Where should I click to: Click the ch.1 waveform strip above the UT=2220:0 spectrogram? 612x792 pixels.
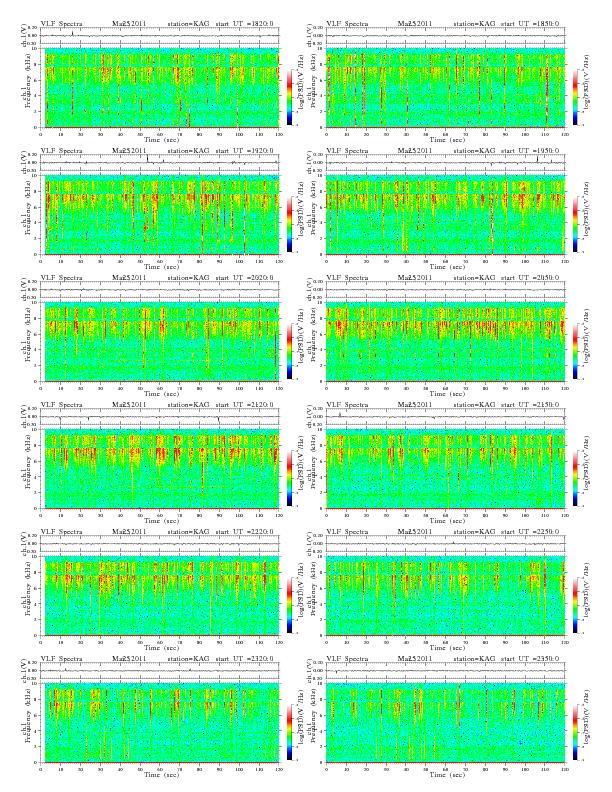(160, 544)
